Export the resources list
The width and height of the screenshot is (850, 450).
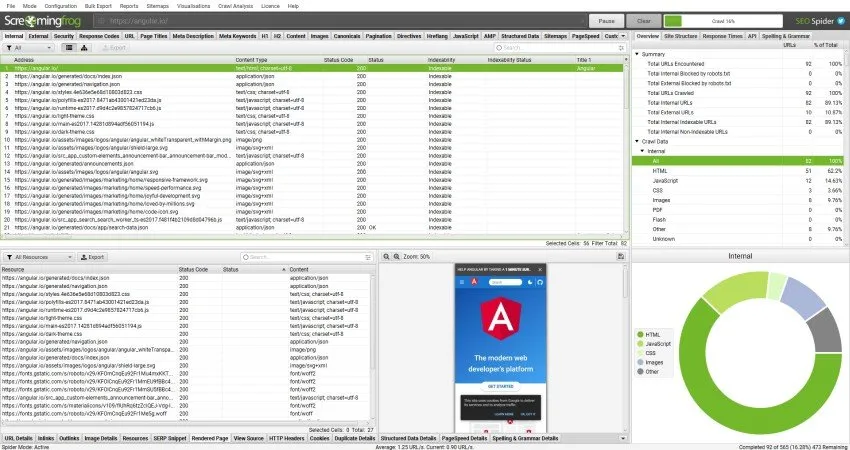click(93, 257)
